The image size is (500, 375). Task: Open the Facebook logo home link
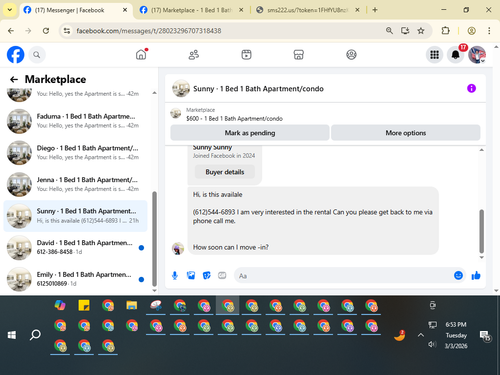click(15, 55)
